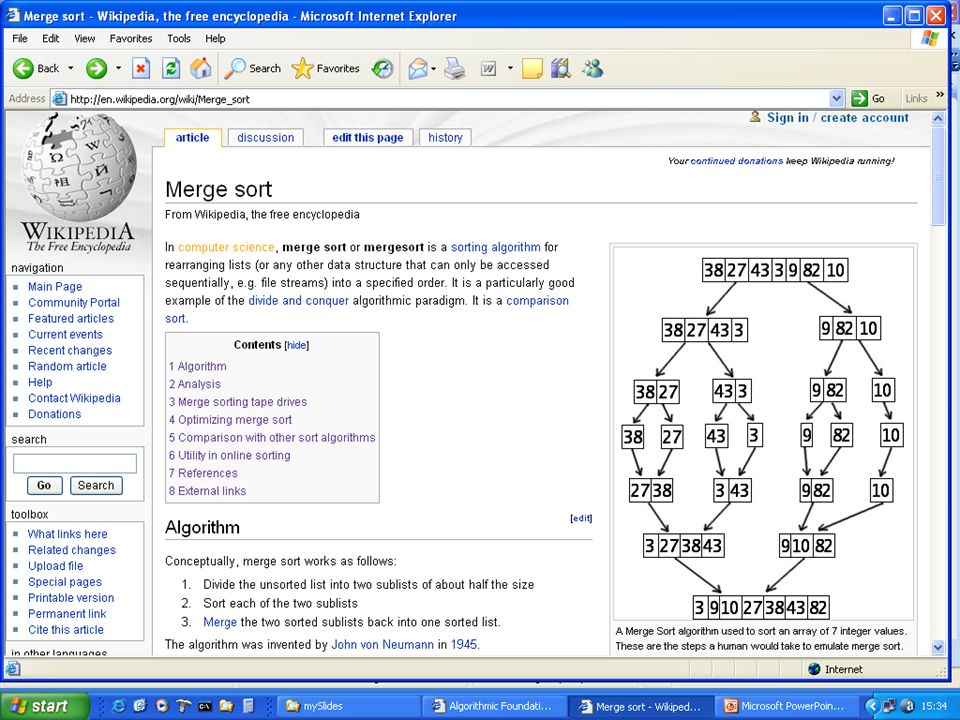Click the yellow Discuss note icon
The image size is (960, 720).
coord(532,69)
